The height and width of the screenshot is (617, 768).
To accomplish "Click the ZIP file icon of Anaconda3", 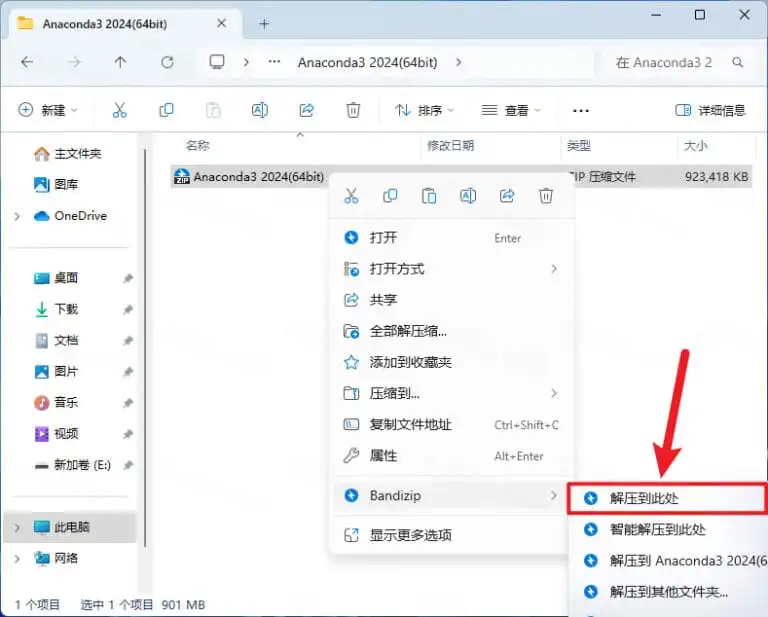I will click(182, 176).
